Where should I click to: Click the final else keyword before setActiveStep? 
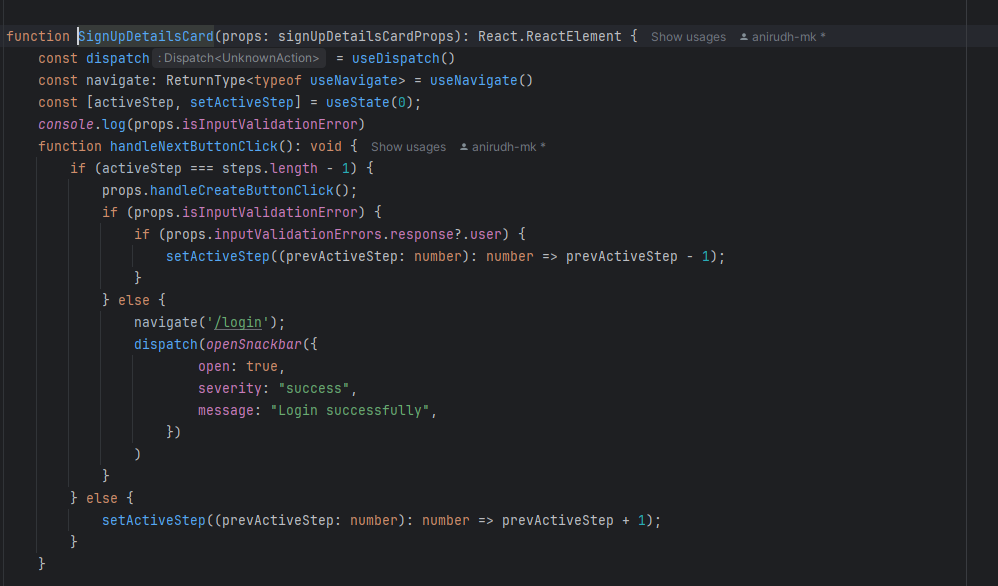point(102,498)
